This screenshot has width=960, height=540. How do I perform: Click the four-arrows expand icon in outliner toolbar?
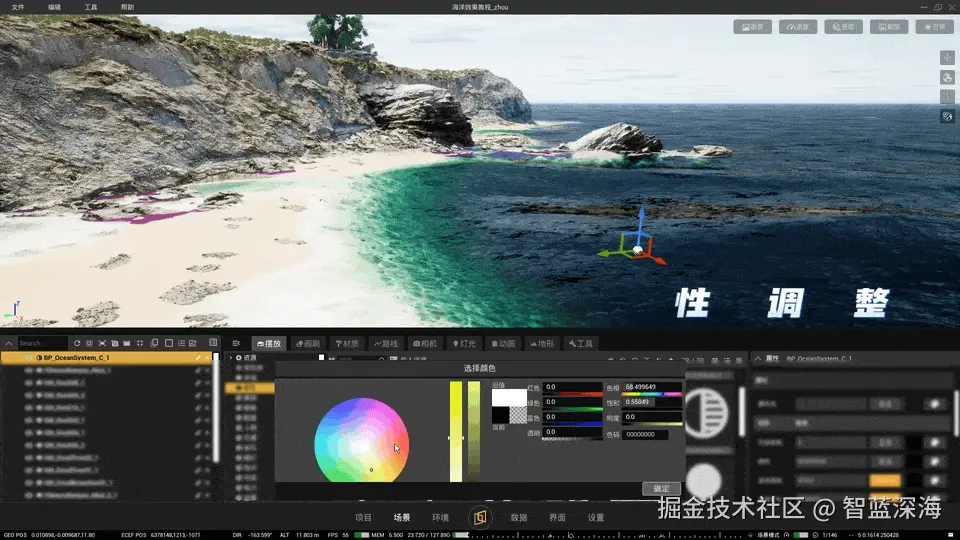[140, 343]
